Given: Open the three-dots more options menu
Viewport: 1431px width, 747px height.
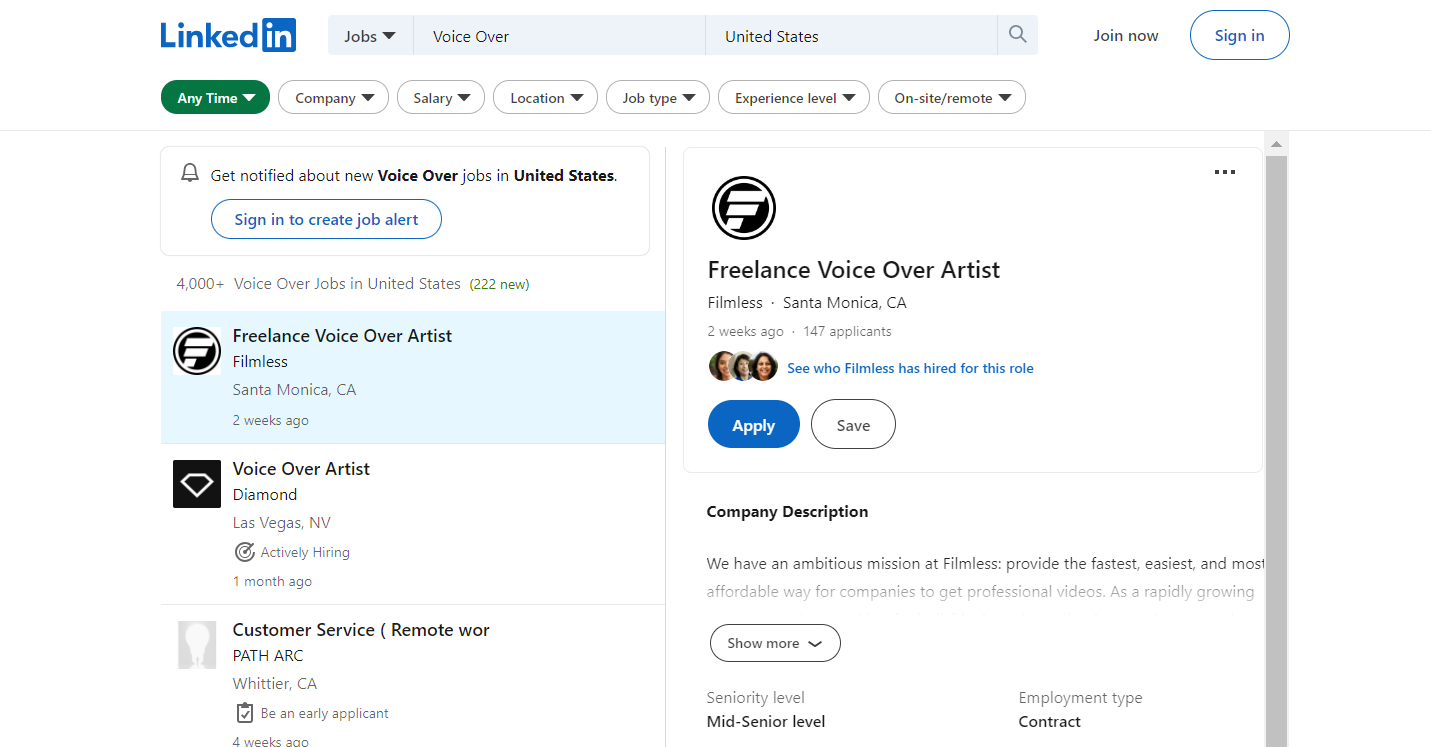Looking at the screenshot, I should [1224, 172].
